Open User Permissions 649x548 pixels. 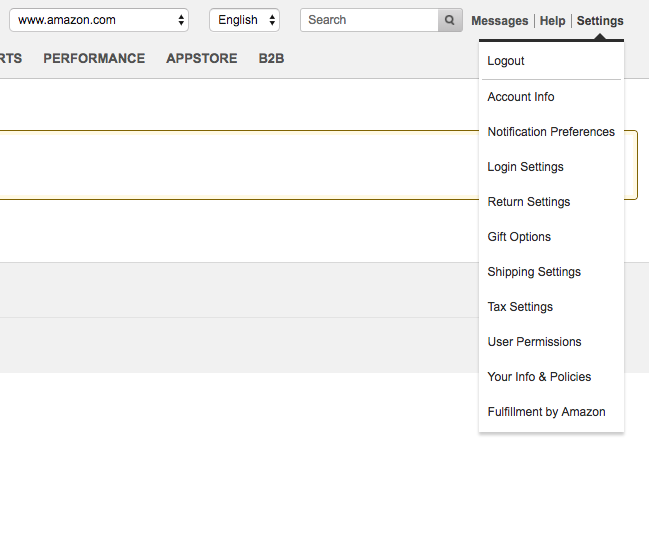point(534,342)
